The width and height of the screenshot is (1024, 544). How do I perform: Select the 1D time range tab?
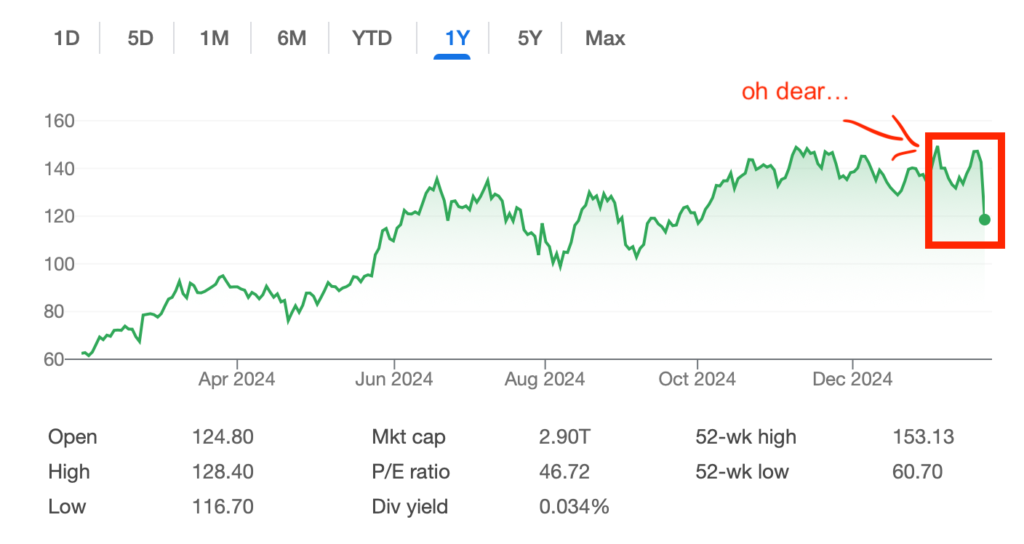(66, 39)
